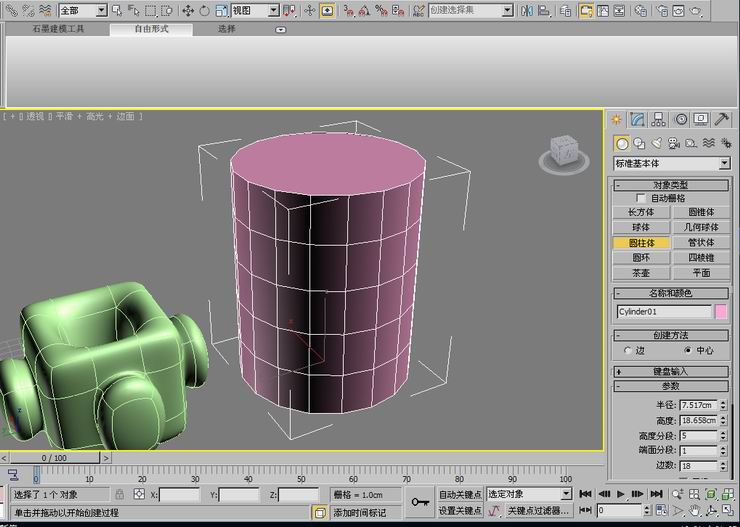Open the 全部 selection filter dropdown

82,10
